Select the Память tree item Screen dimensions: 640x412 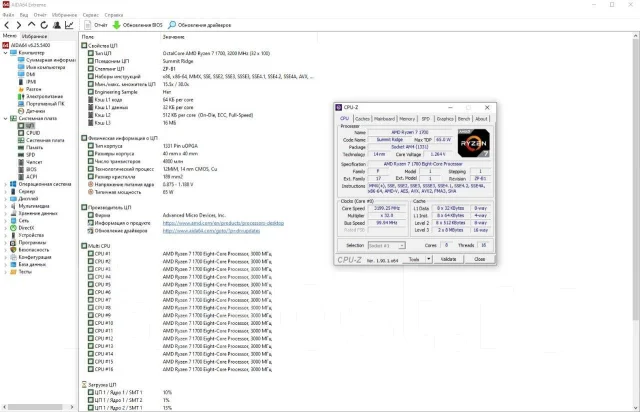tap(31, 147)
